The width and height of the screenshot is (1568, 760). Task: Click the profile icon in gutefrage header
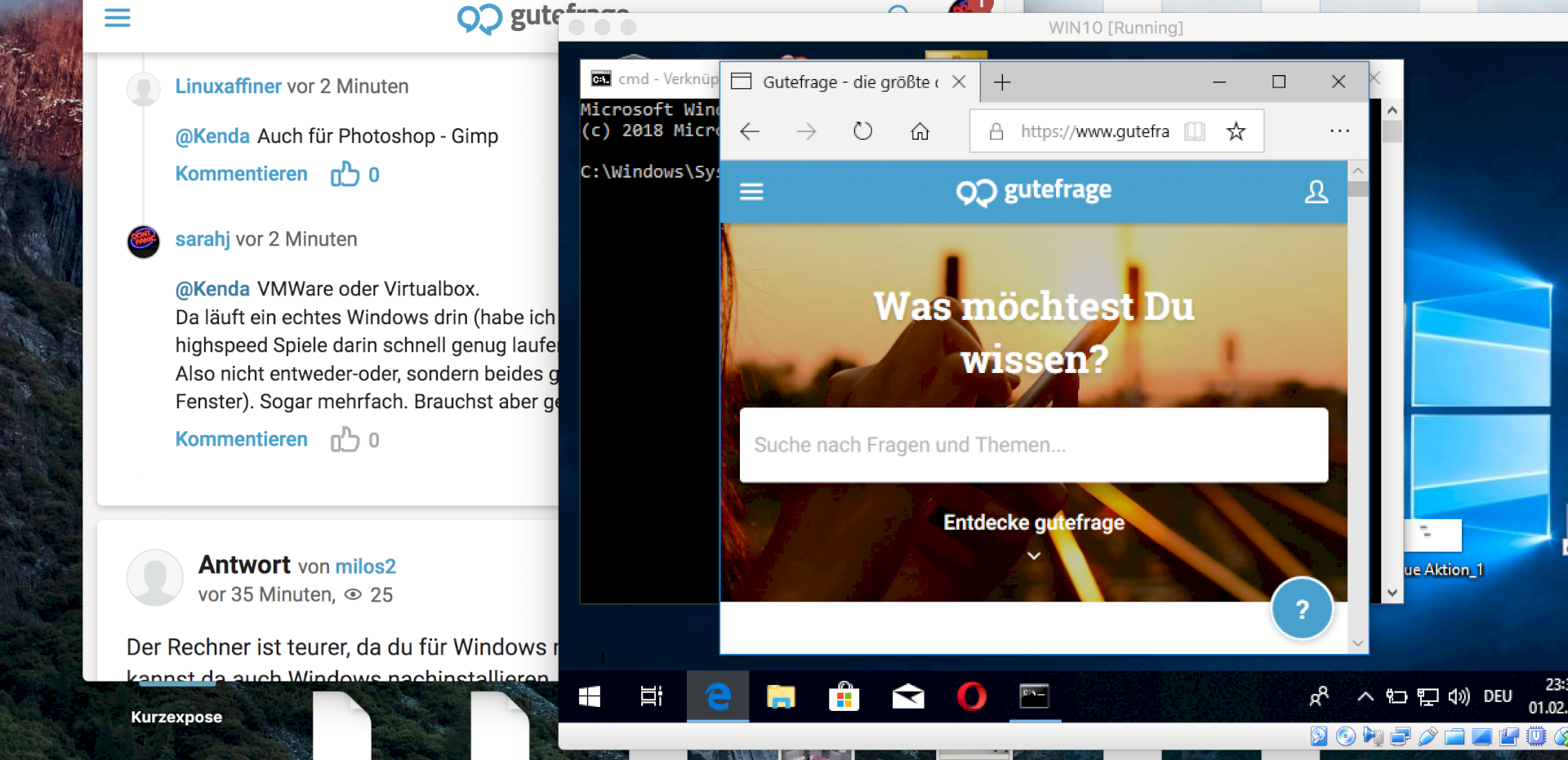pos(1316,192)
